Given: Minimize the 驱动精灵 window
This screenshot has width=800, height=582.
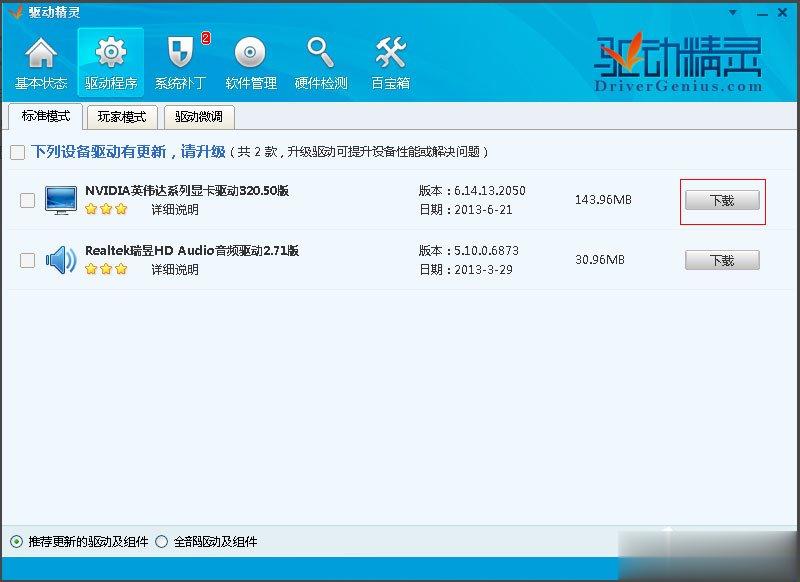Looking at the screenshot, I should [x=762, y=13].
